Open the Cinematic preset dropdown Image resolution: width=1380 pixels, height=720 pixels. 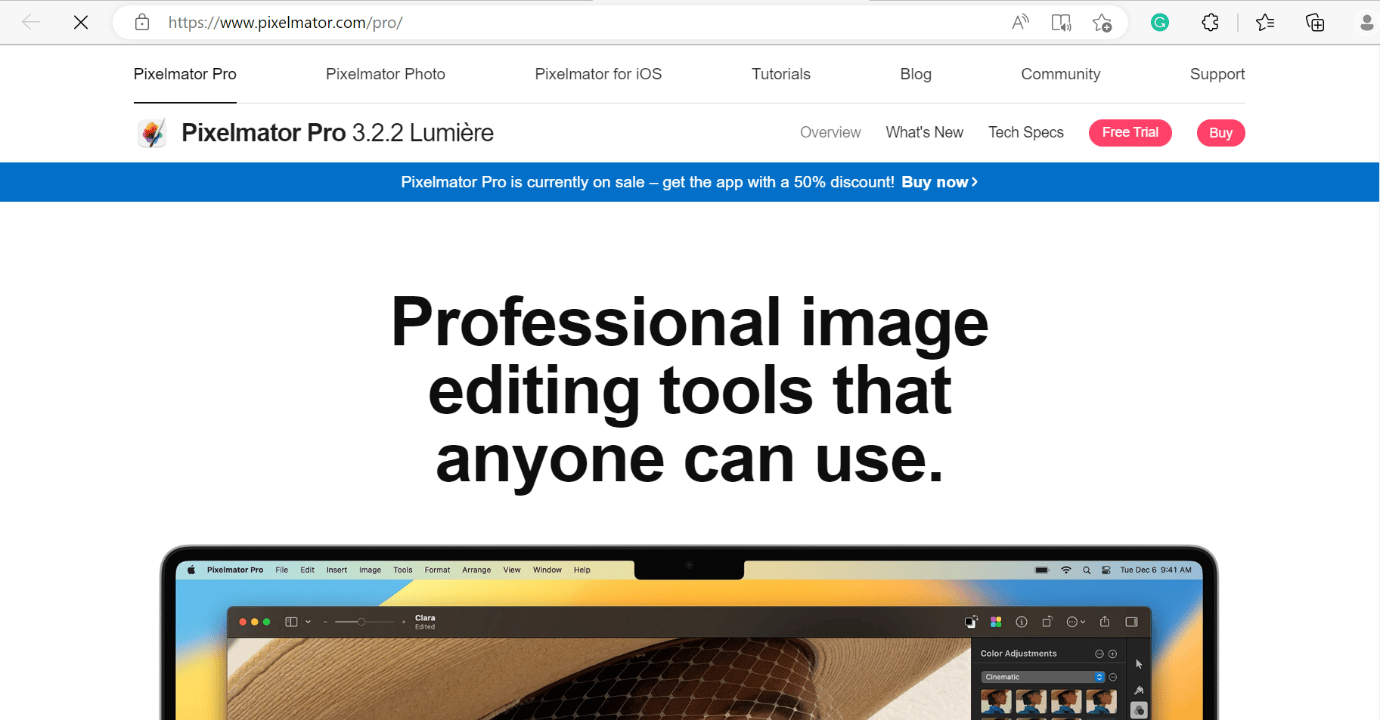(x=1044, y=677)
